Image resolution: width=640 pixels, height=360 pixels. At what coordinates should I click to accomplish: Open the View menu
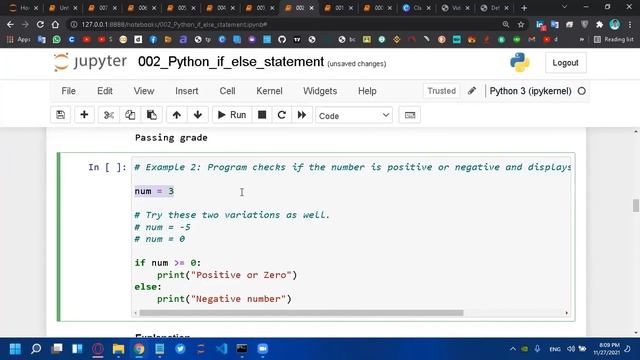pyautogui.click(x=144, y=91)
